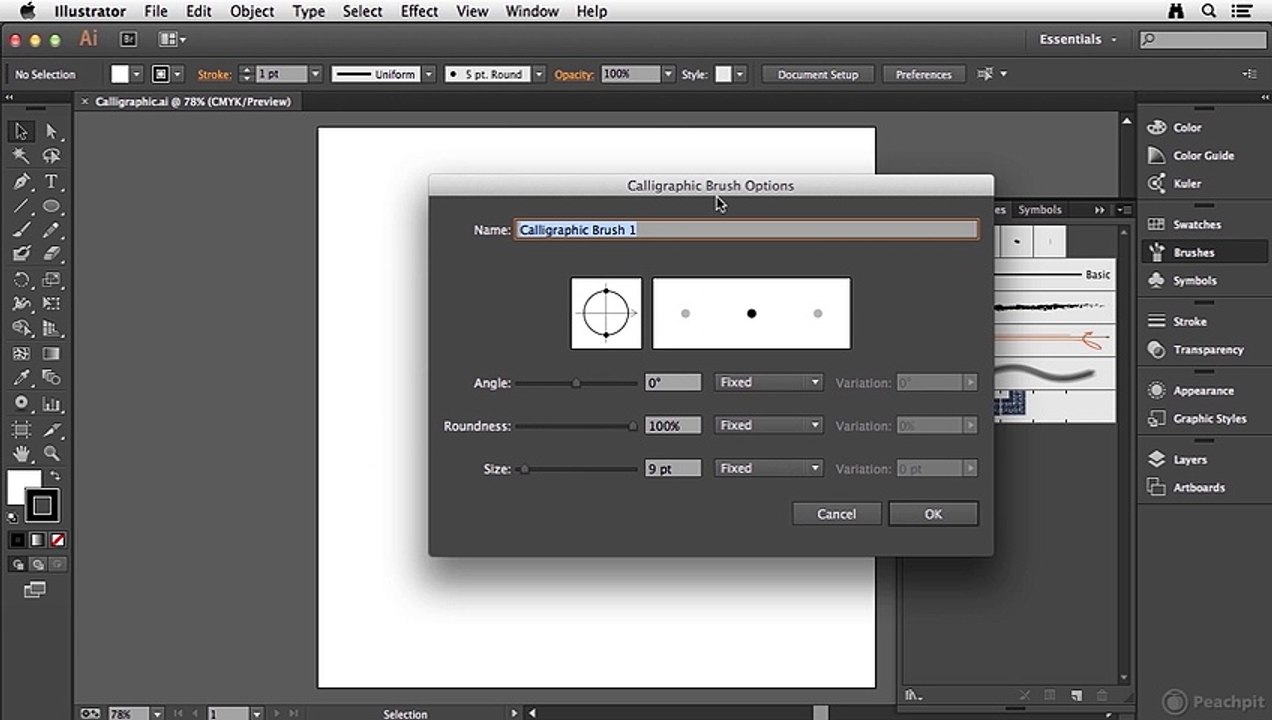Open the Uniform stroke profile dropdown
1272x720 pixels.
[x=428, y=74]
